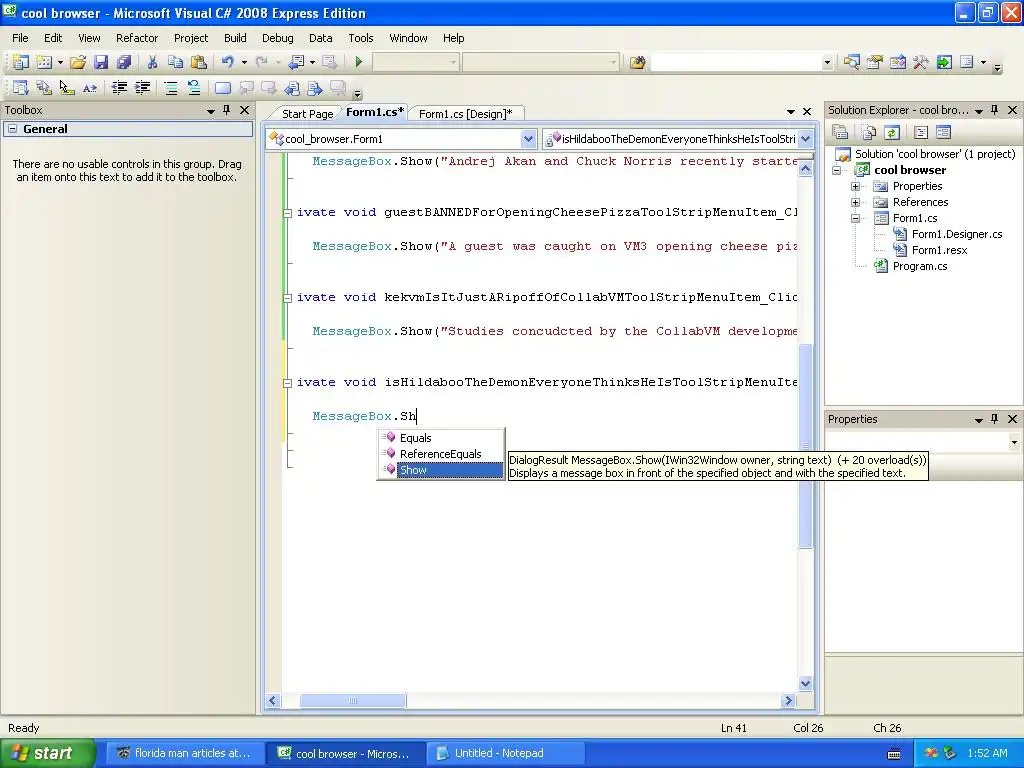Viewport: 1024px width, 768px height.
Task: Click the Open File folder icon
Action: pyautogui.click(x=78, y=62)
